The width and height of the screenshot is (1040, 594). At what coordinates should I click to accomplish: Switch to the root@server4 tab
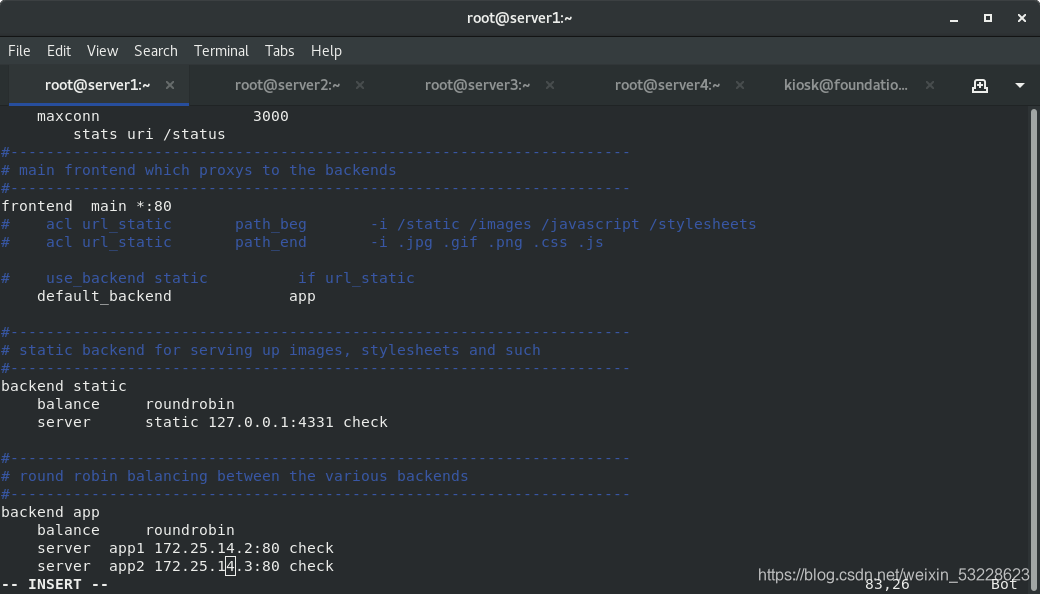click(x=667, y=85)
